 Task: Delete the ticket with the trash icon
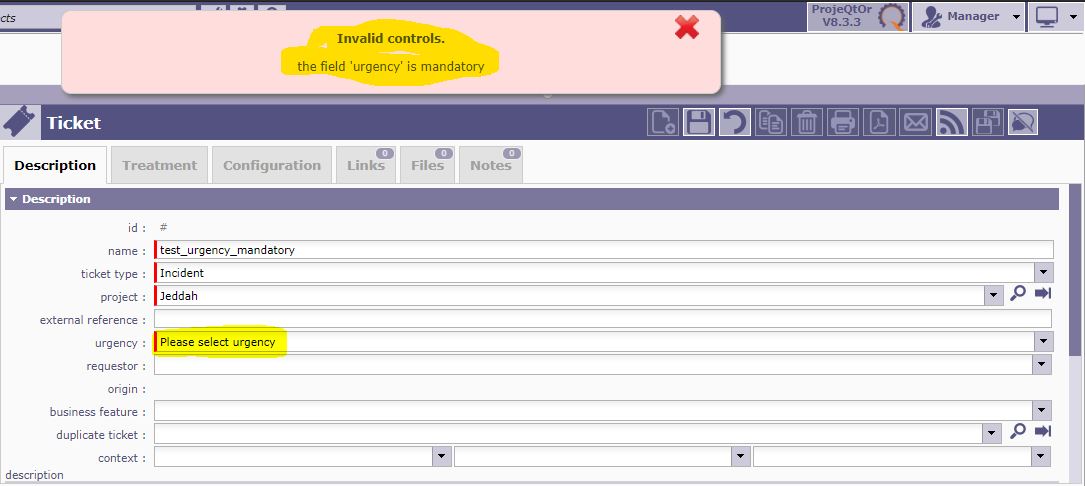(x=806, y=123)
